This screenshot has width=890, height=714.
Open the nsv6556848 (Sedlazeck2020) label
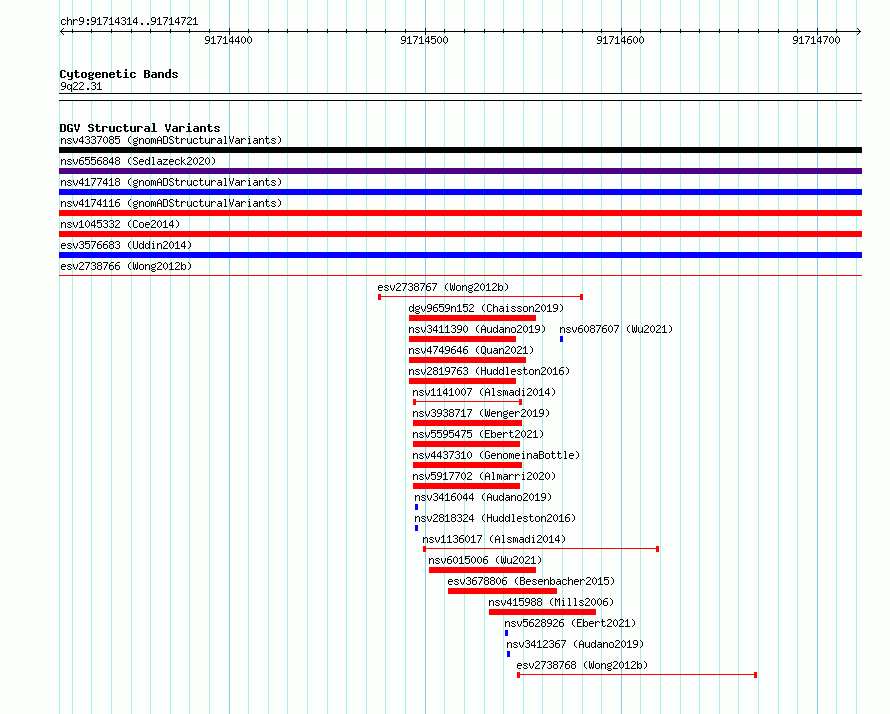point(138,161)
